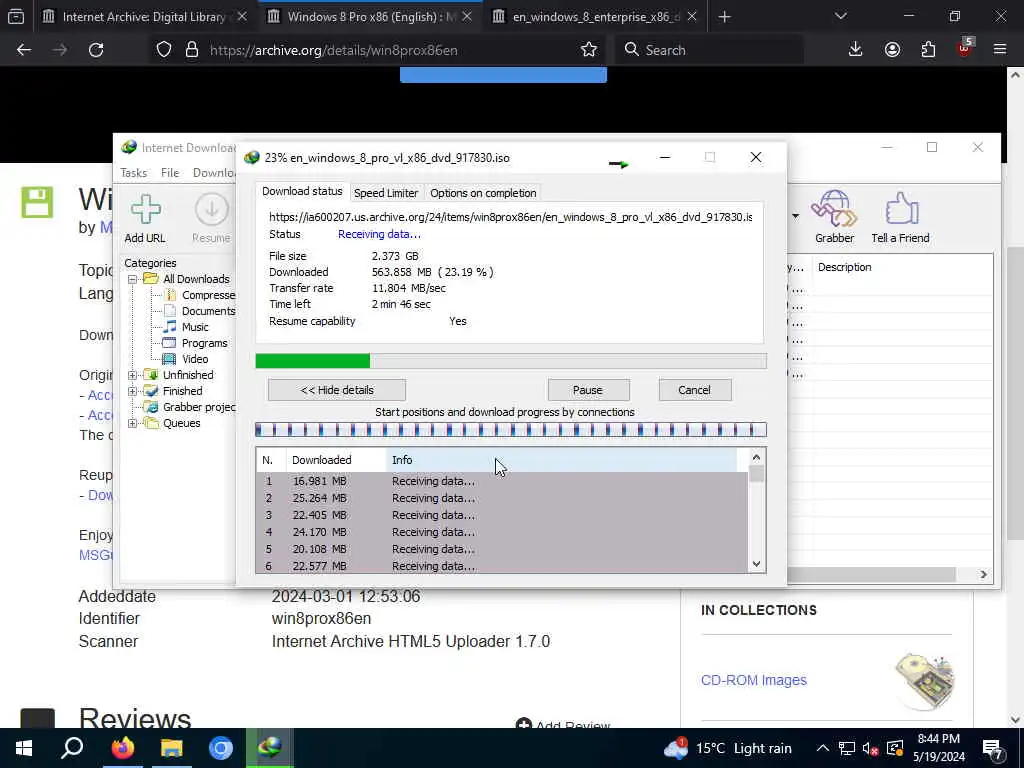Viewport: 1024px width, 768px height.
Task: Open the CD-ROM Images collection link
Action: [x=754, y=680]
